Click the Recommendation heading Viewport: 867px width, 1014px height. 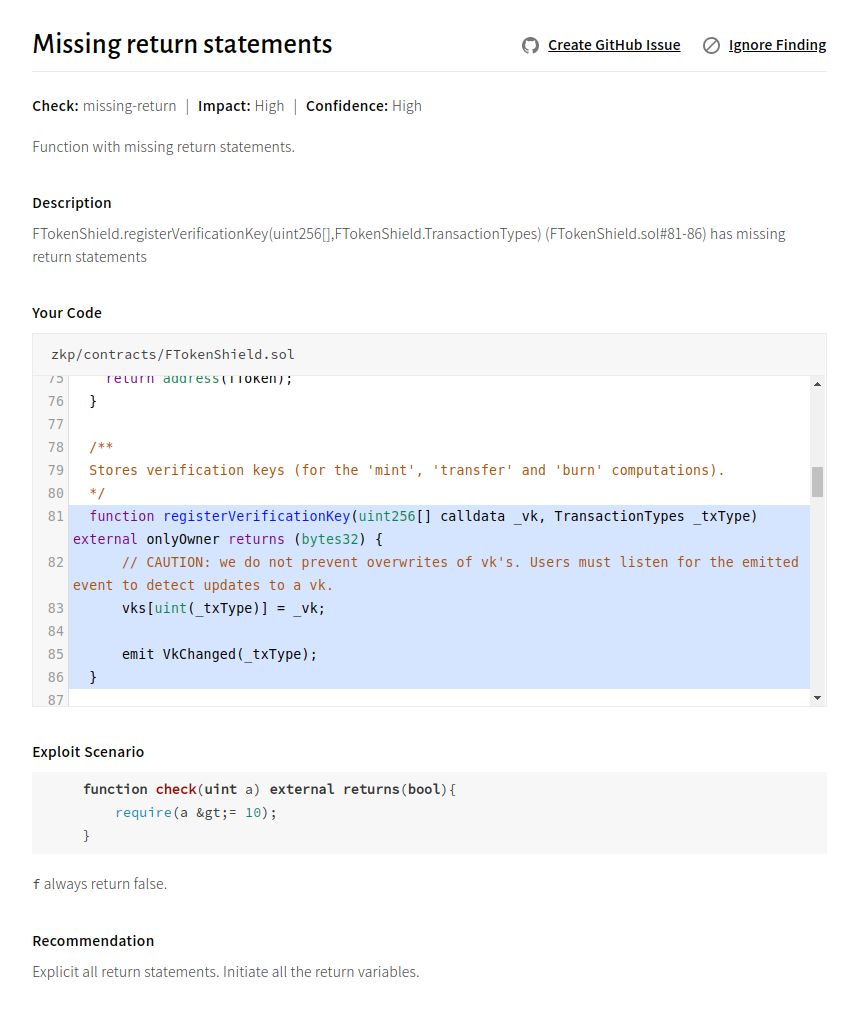pyautogui.click(x=93, y=941)
